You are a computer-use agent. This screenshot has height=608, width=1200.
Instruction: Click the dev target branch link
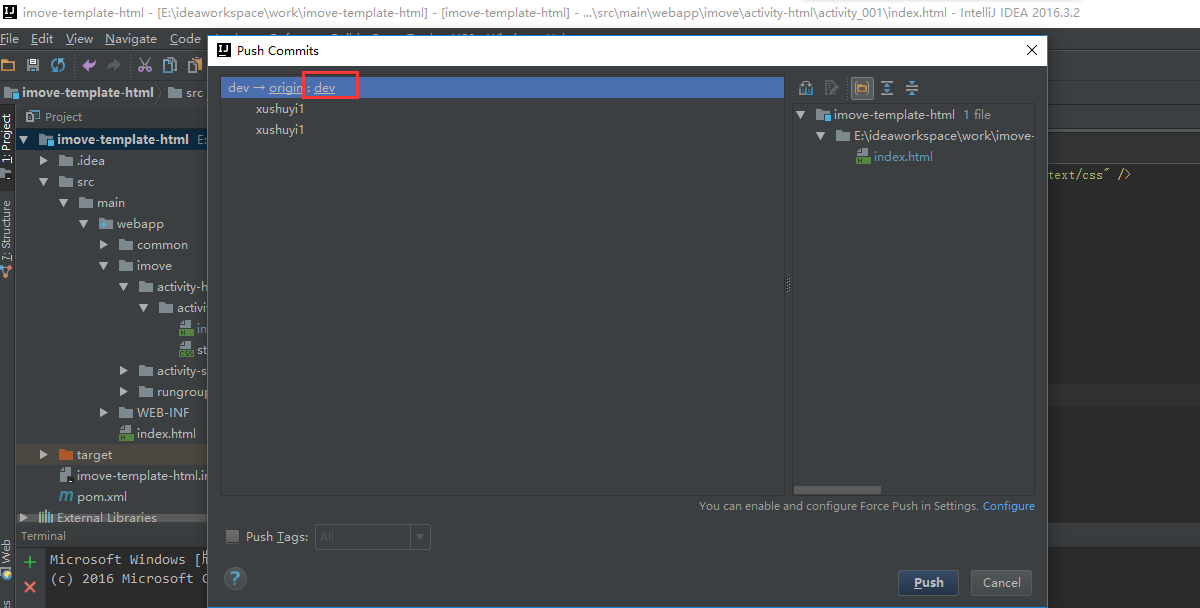[x=325, y=88]
